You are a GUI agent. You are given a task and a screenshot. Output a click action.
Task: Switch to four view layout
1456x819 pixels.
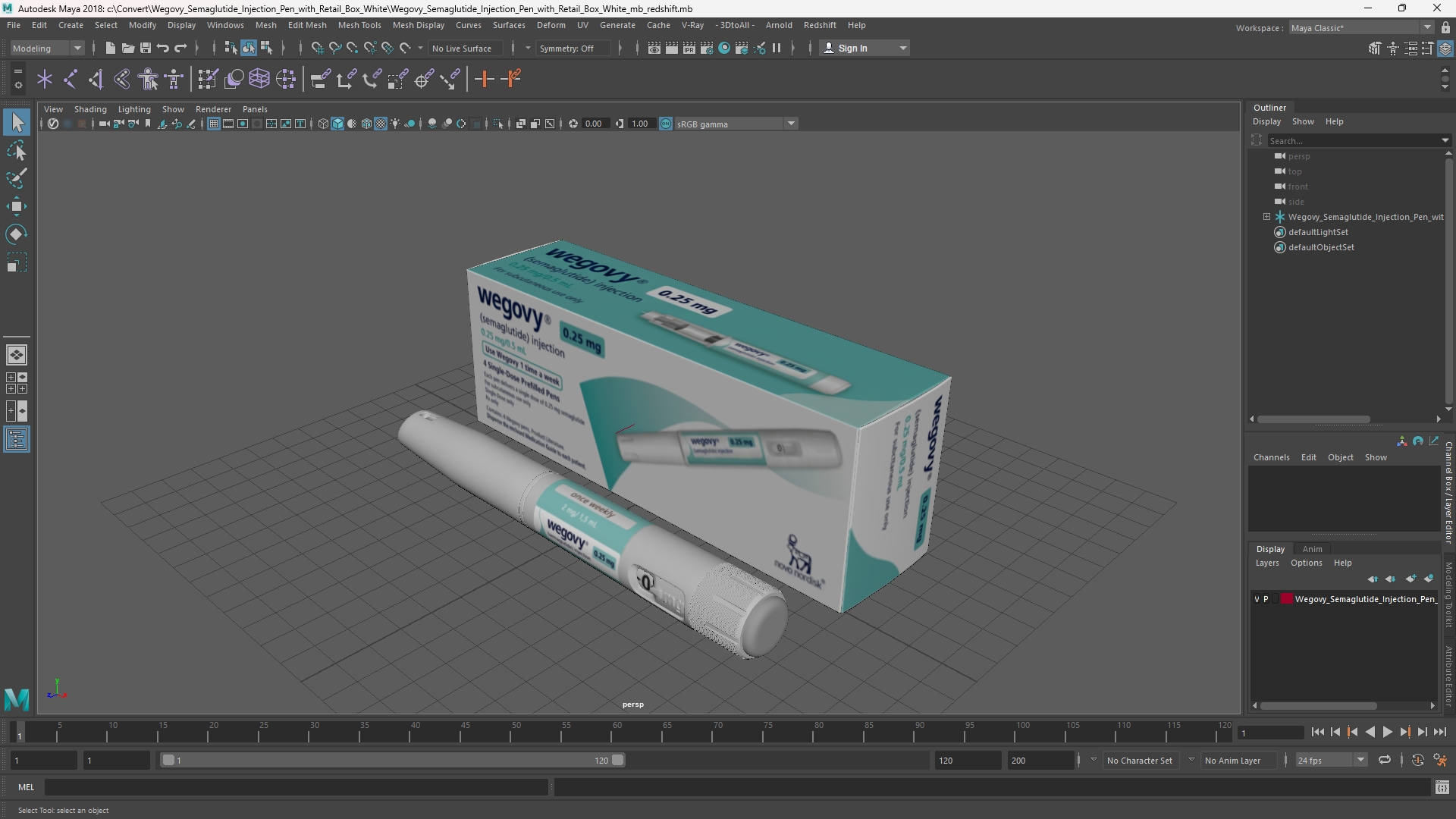tap(17, 383)
